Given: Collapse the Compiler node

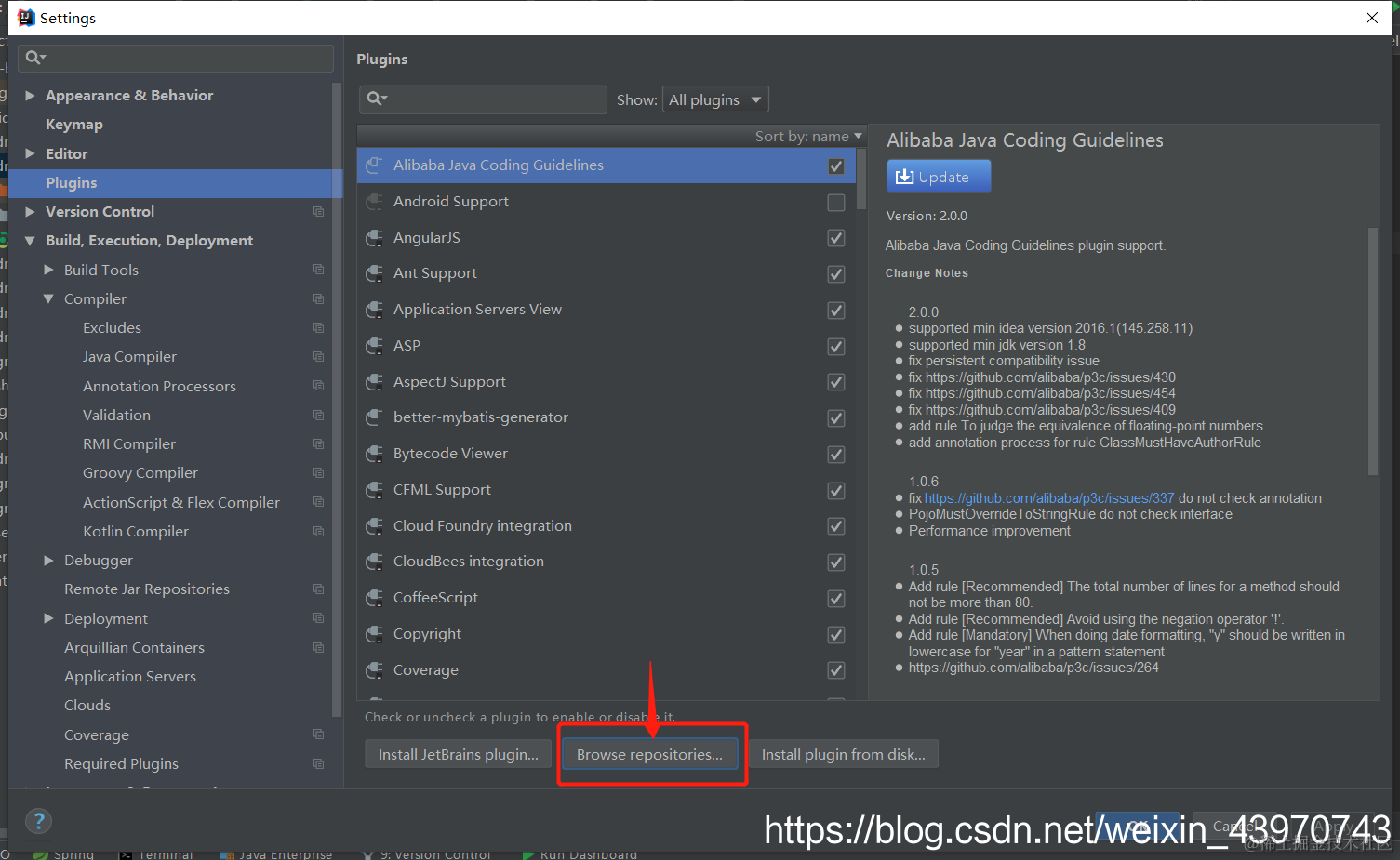Looking at the screenshot, I should tap(48, 298).
